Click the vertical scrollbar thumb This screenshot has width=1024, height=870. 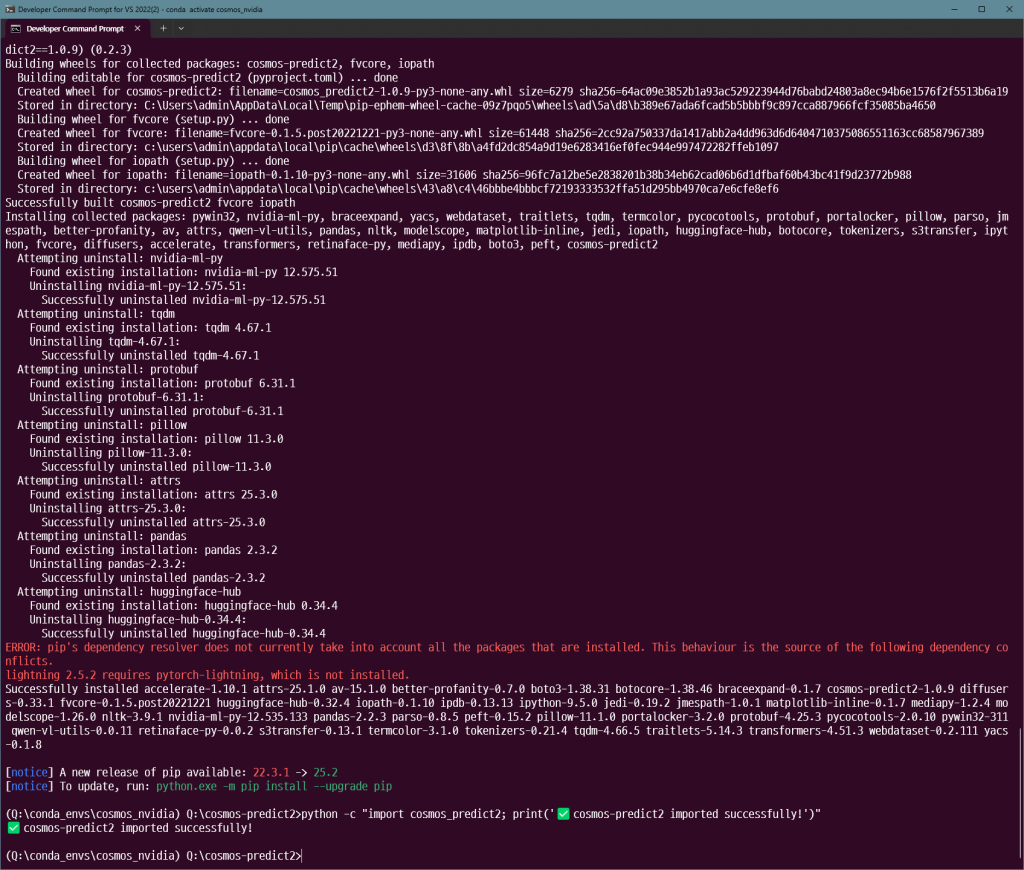click(1019, 790)
